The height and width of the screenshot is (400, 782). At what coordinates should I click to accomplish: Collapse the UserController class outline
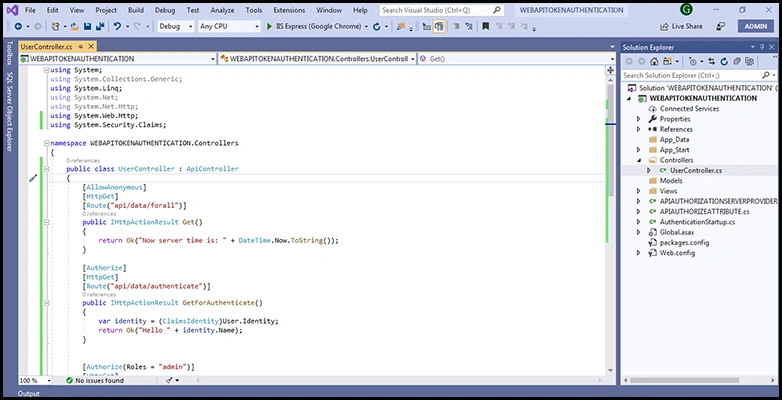pos(47,169)
